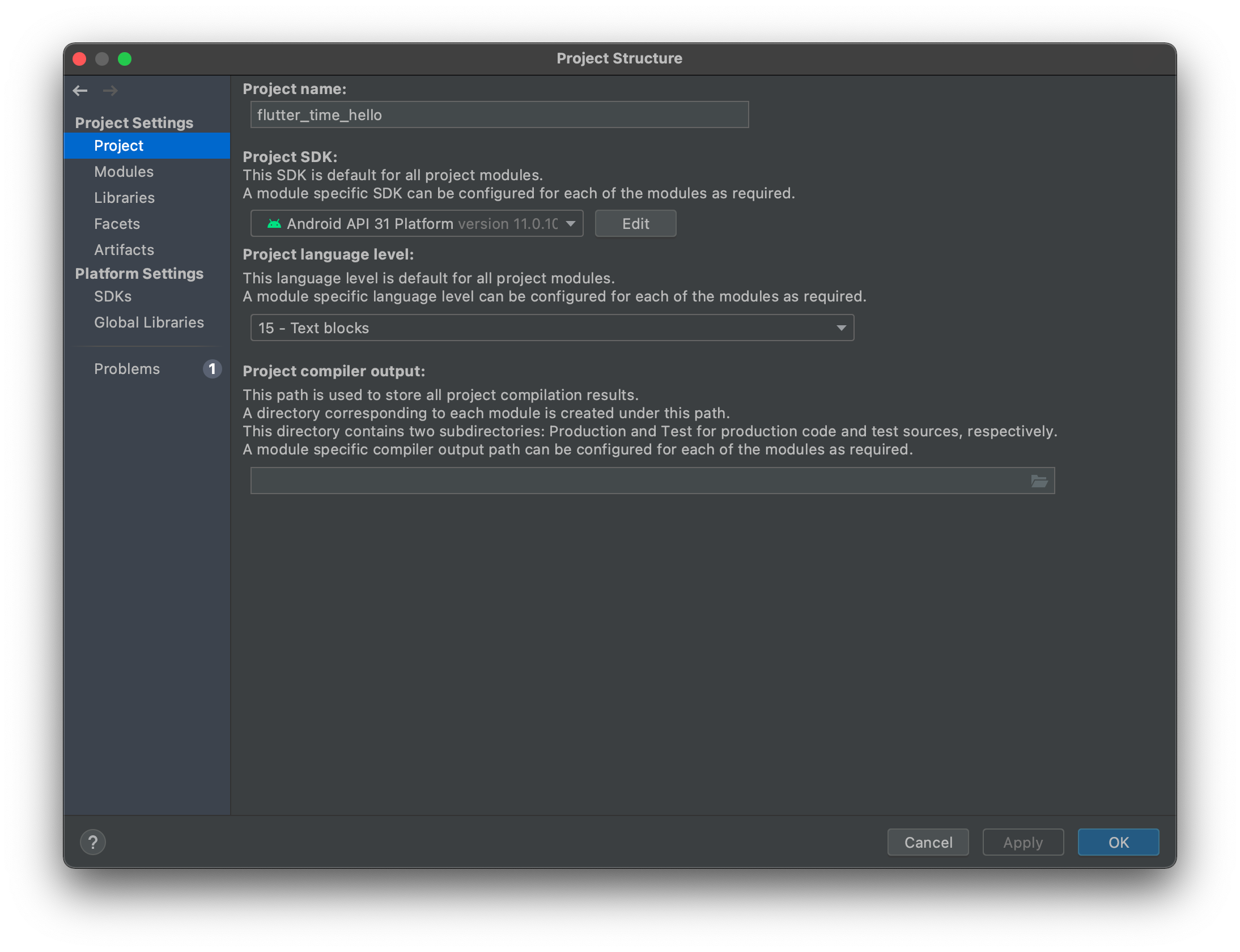The height and width of the screenshot is (952, 1240).
Task: Open the Libraries section
Action: [124, 198]
